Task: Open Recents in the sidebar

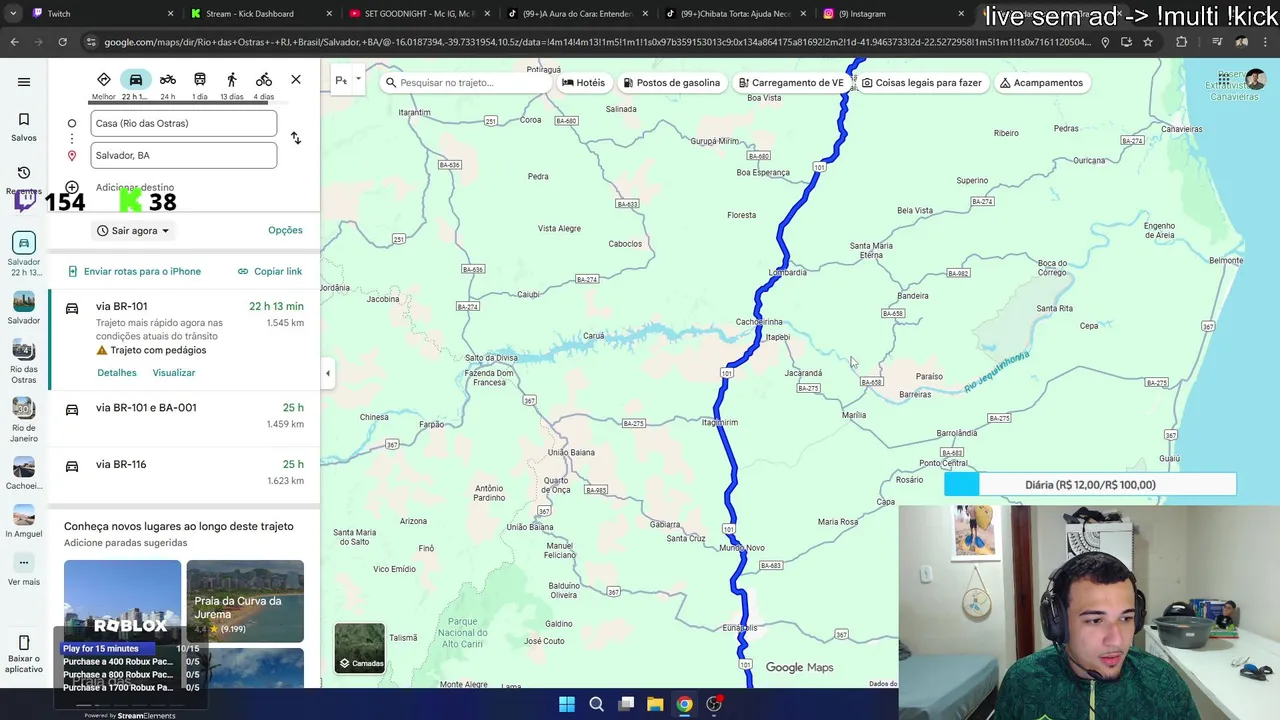Action: pyautogui.click(x=24, y=180)
